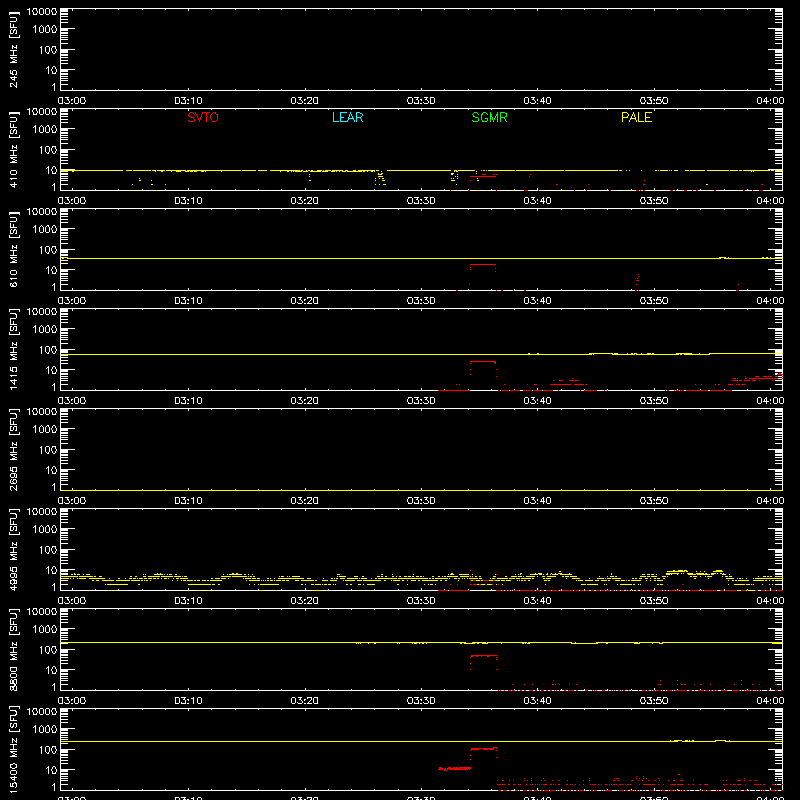Select the 410 MHz [SFU] axis label
The image size is (800, 800).
(13, 150)
